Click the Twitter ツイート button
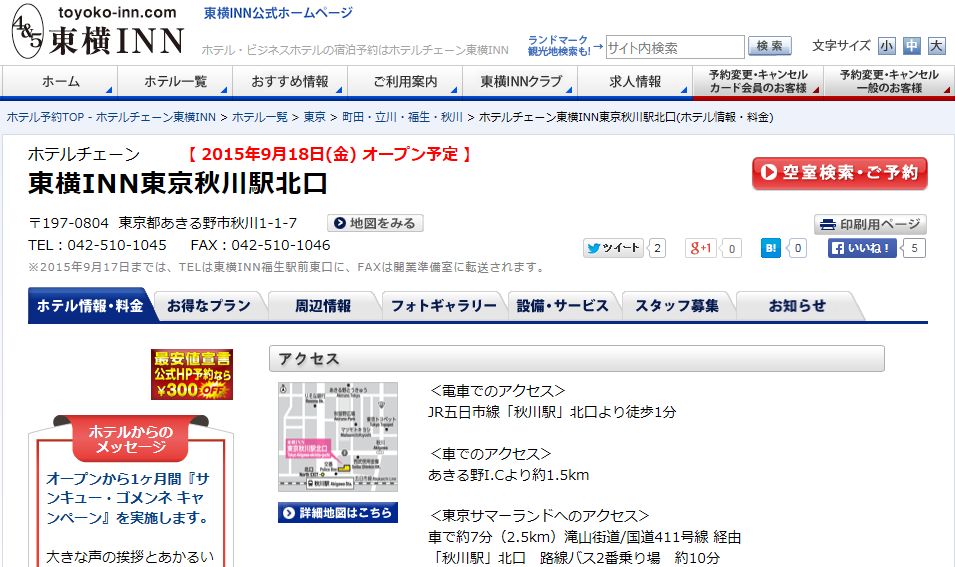This screenshot has height=567, width=955. [613, 248]
